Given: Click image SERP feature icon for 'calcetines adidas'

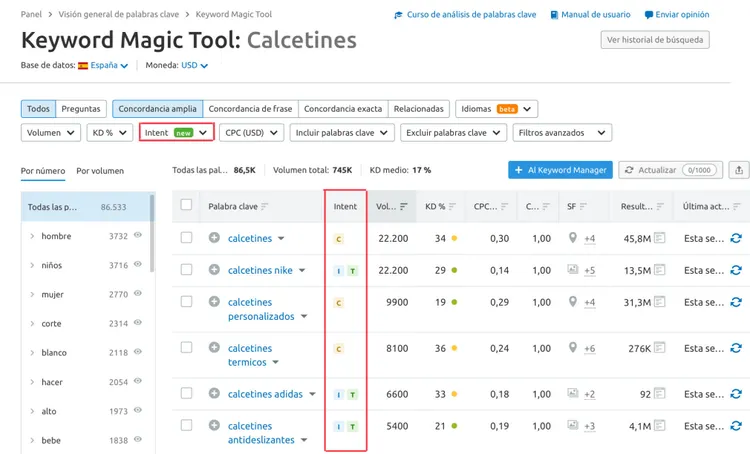Looking at the screenshot, I should (573, 393).
